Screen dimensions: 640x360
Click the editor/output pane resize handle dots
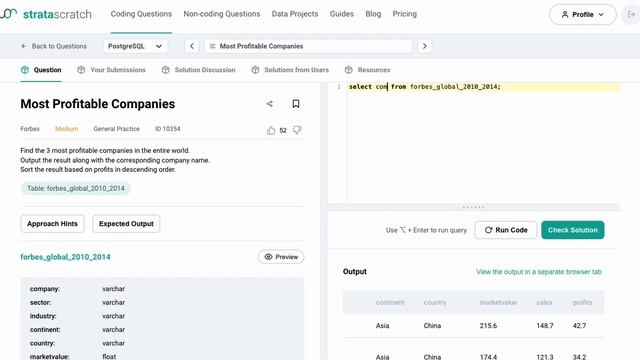(x=473, y=207)
